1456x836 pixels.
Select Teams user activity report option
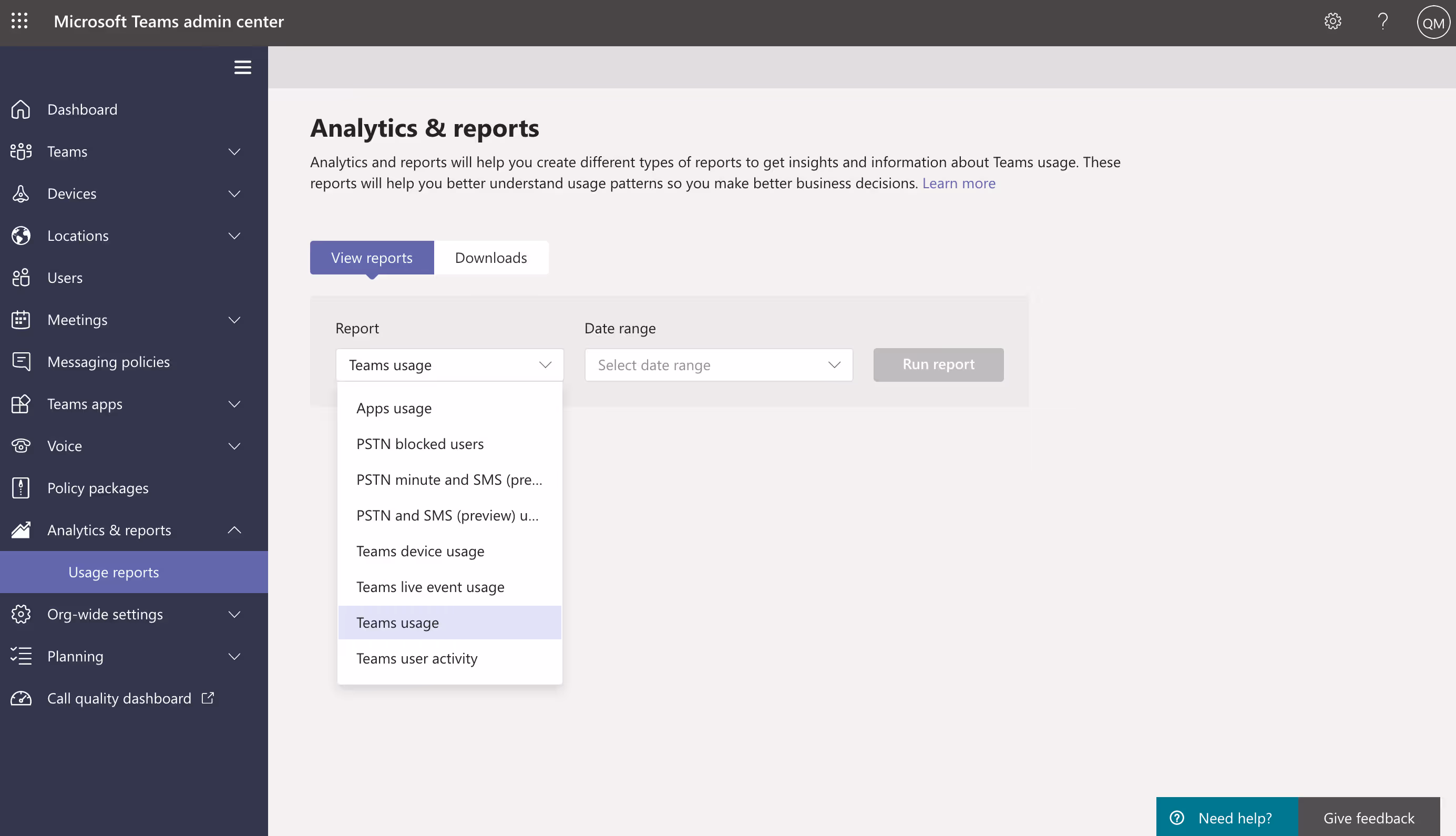tap(417, 658)
